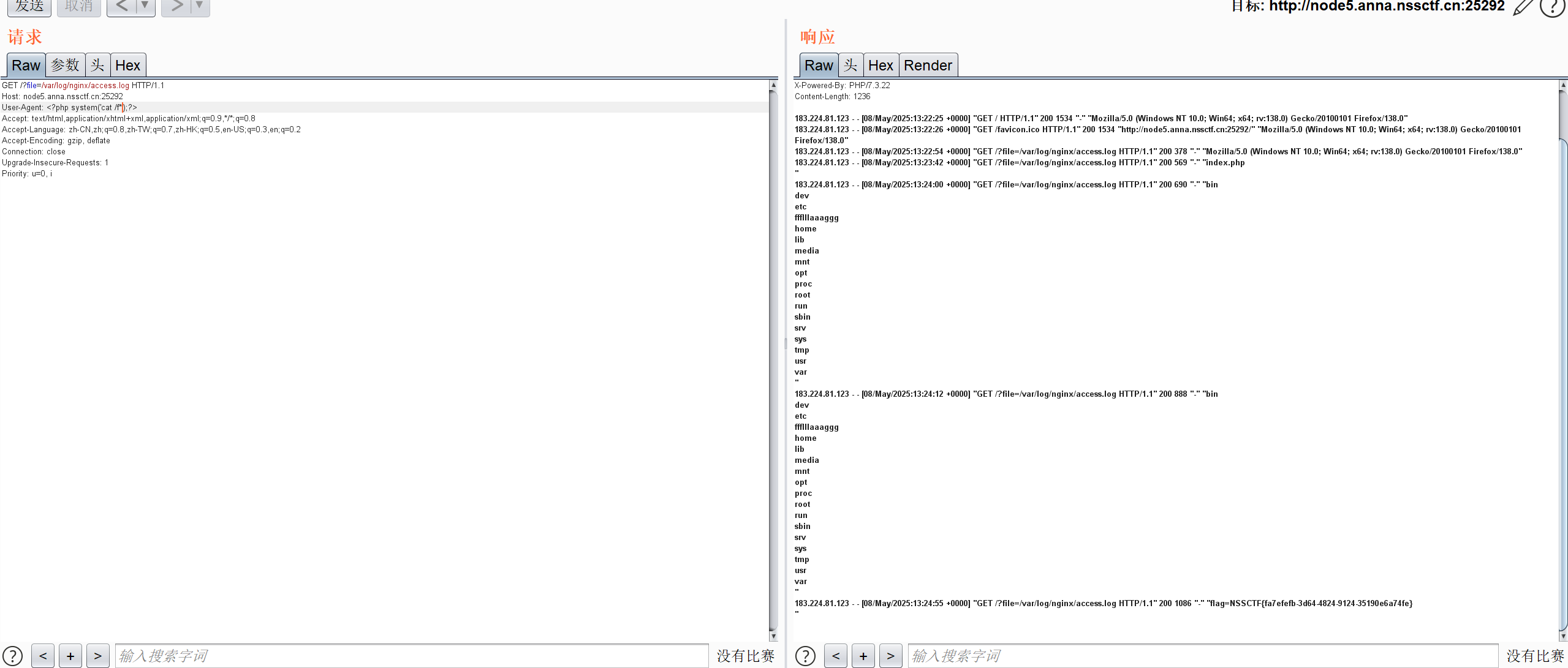This screenshot has height=668, width=1568.
Task: Expand the forward history dropdown arrow
Action: pos(199,6)
